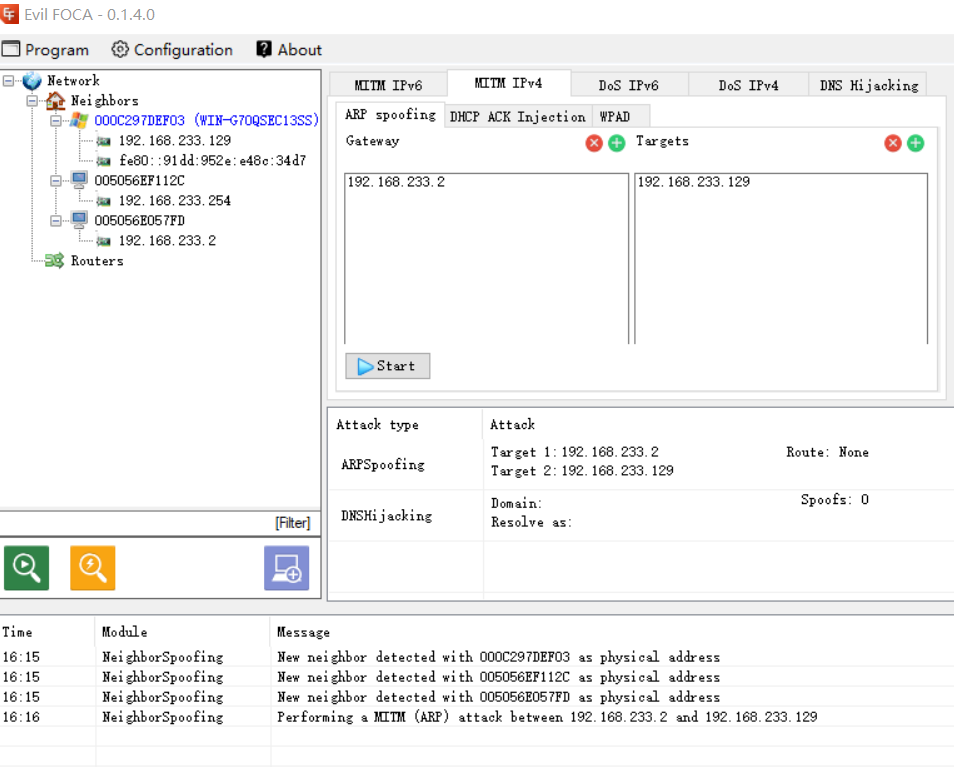
Task: Select 192.168.233.129 in Targets list
Action: [x=694, y=182]
